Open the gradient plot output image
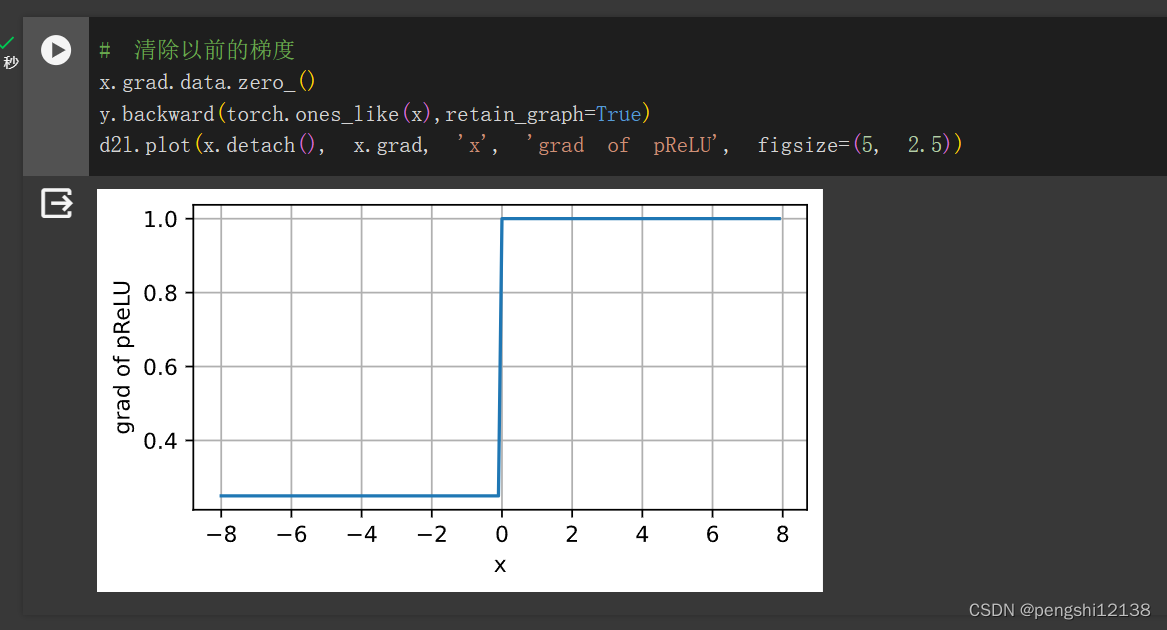Screen dimensions: 1167x630 coord(460,390)
